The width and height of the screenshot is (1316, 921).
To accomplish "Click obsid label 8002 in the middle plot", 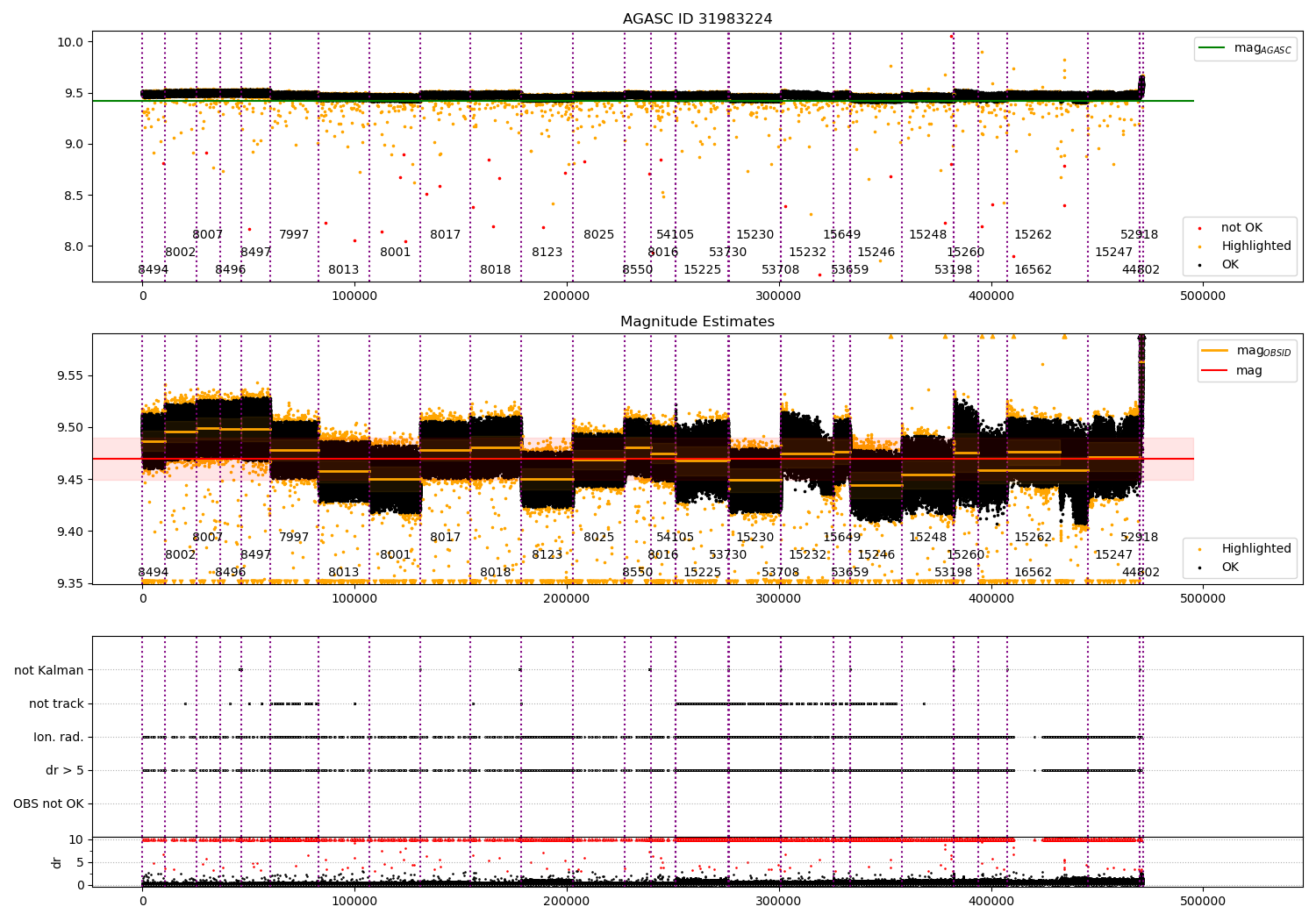I will tap(181, 555).
